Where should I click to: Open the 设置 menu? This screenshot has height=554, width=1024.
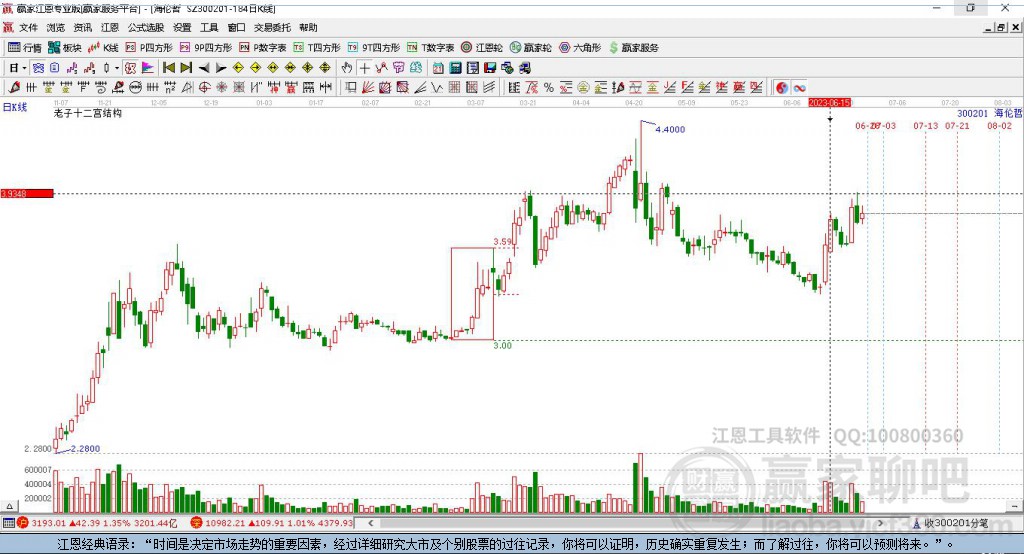click(x=182, y=27)
